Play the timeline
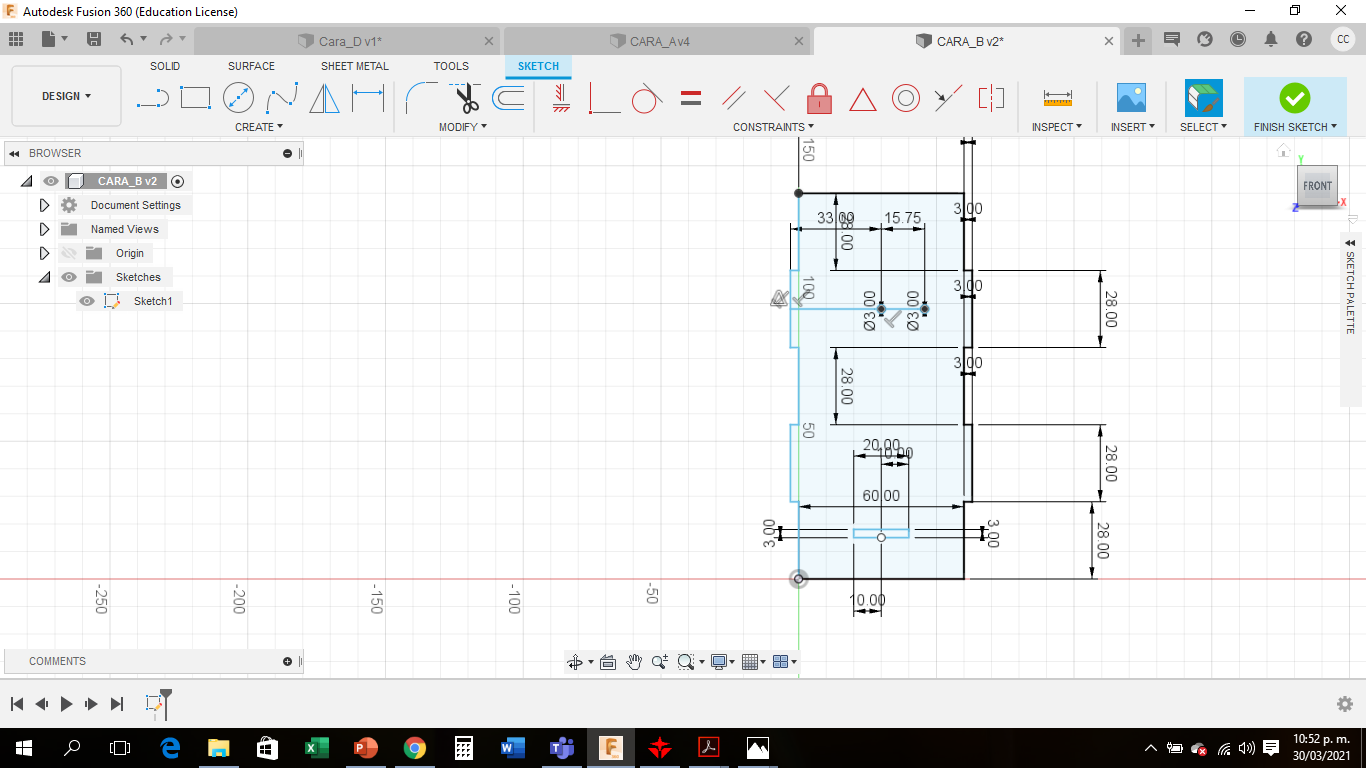This screenshot has height=768, width=1366. [x=66, y=704]
